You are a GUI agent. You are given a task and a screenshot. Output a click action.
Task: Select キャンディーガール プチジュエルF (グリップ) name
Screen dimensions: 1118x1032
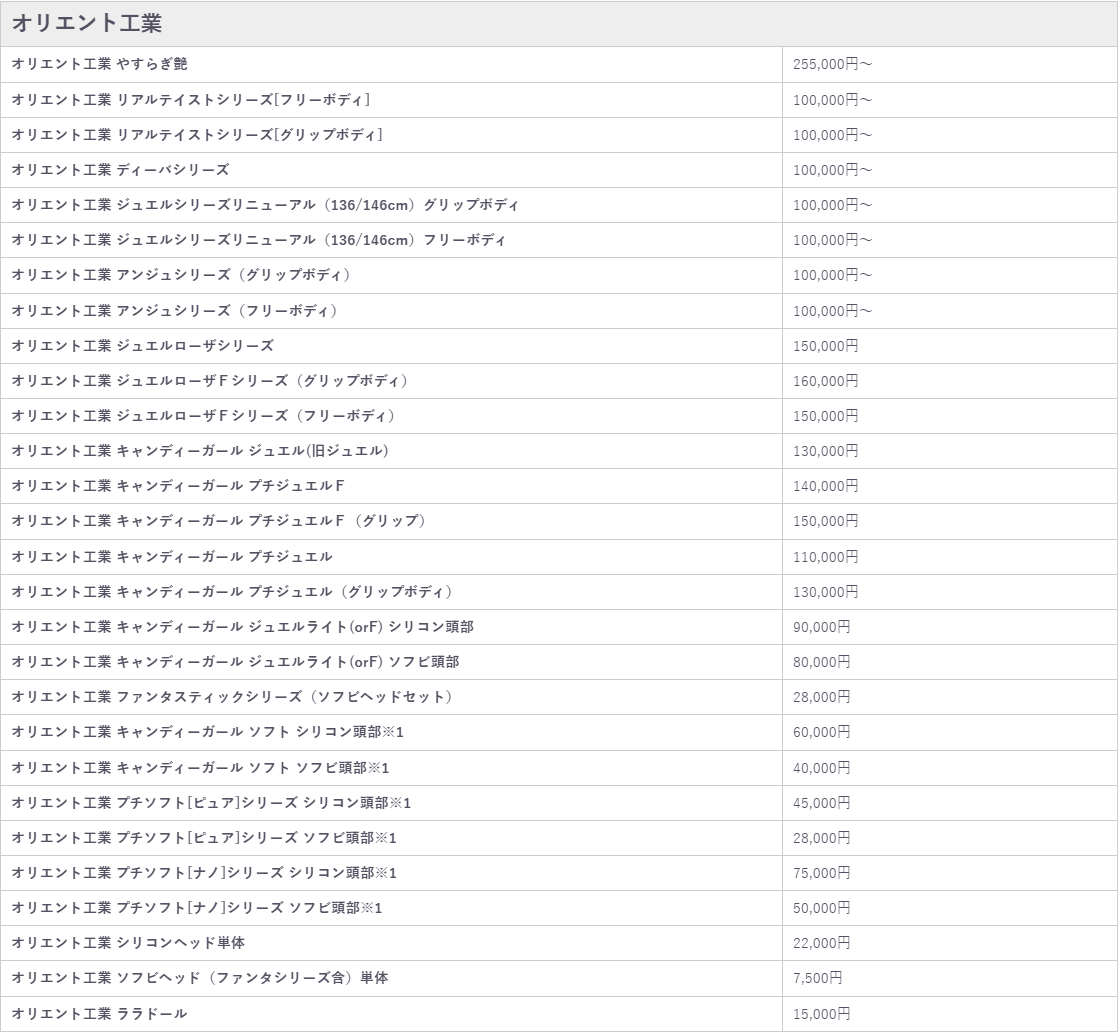point(219,521)
